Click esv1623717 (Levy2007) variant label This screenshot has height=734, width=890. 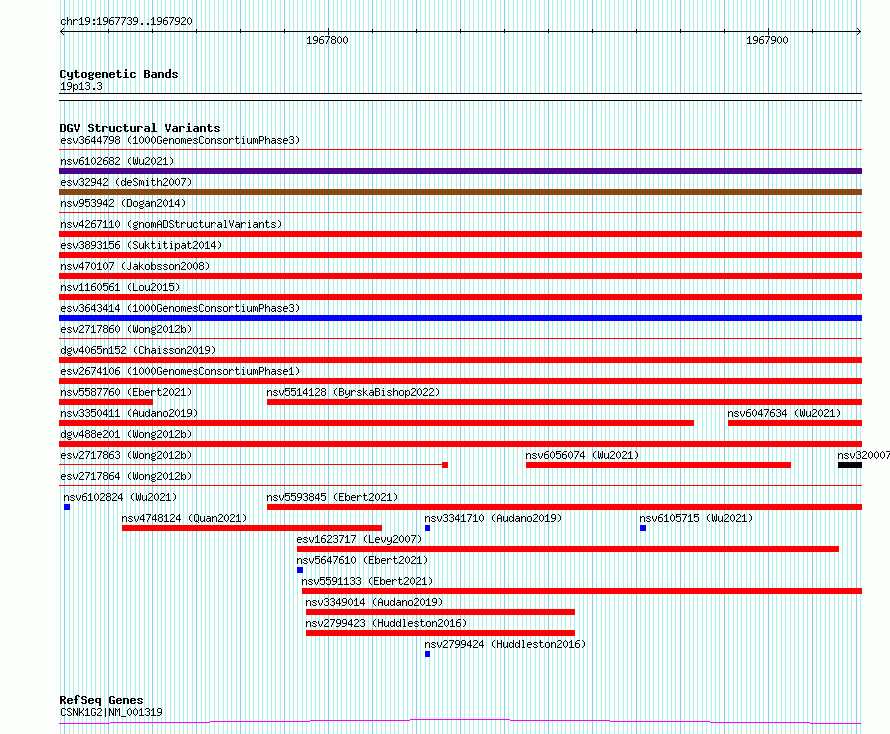(x=359, y=539)
